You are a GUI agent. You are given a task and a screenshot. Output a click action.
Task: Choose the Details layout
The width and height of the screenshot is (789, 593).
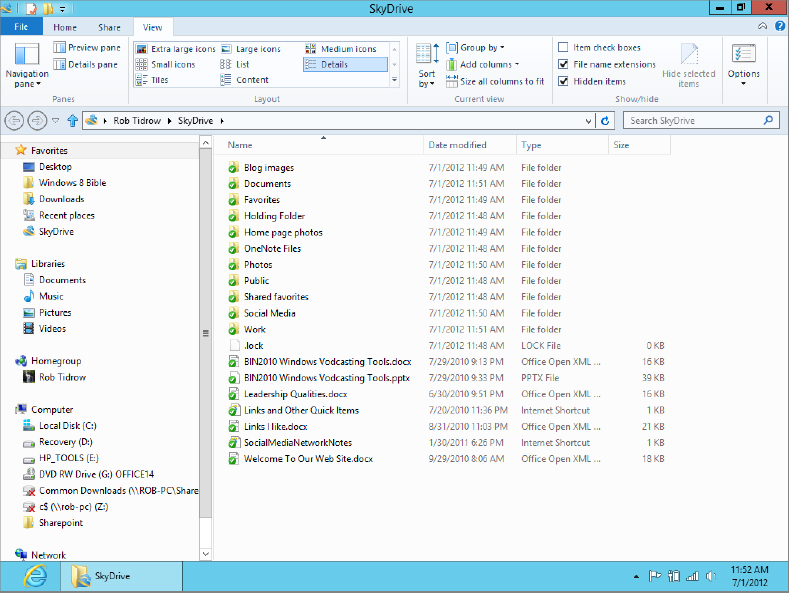coord(345,64)
